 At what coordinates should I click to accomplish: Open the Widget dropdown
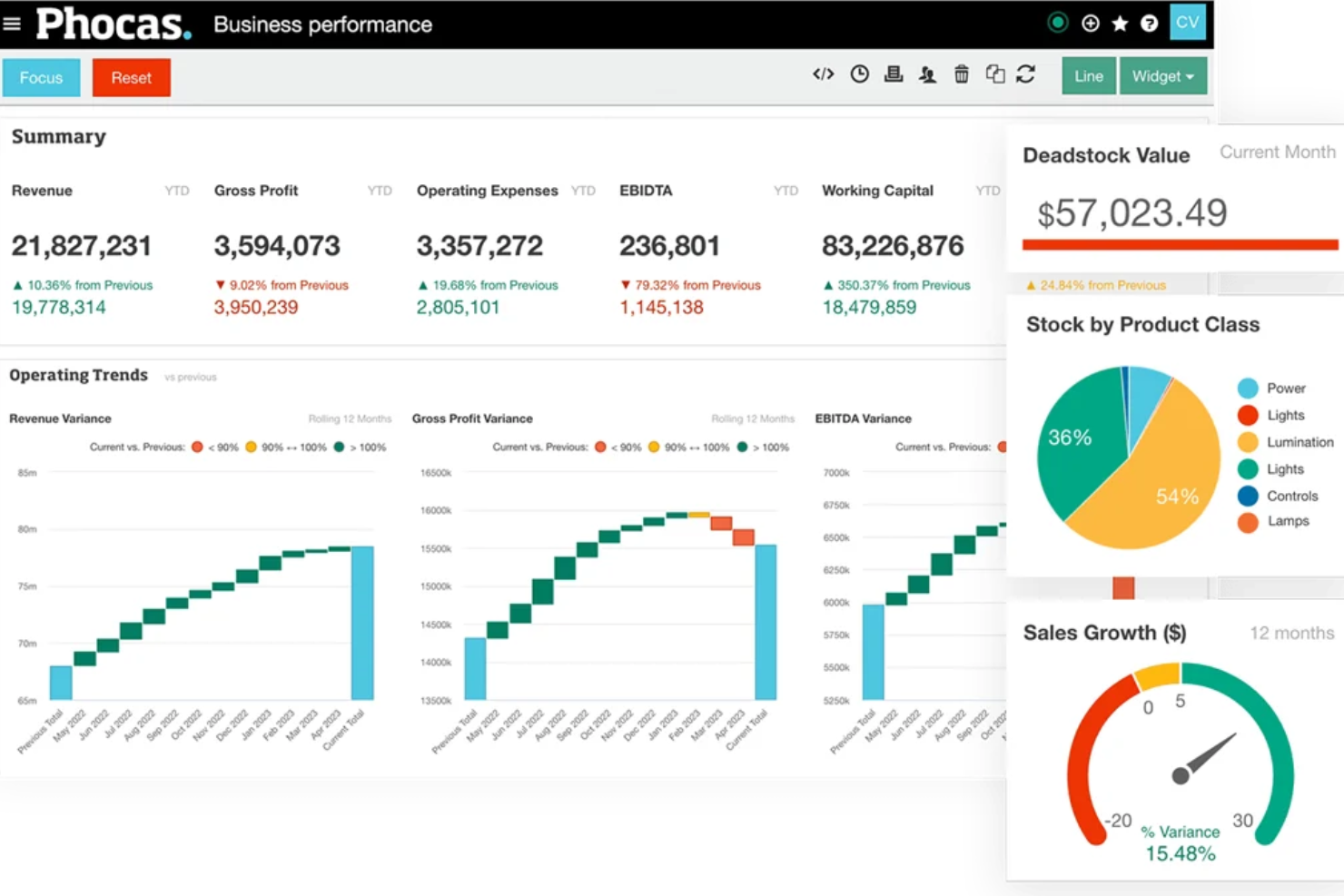[1163, 76]
